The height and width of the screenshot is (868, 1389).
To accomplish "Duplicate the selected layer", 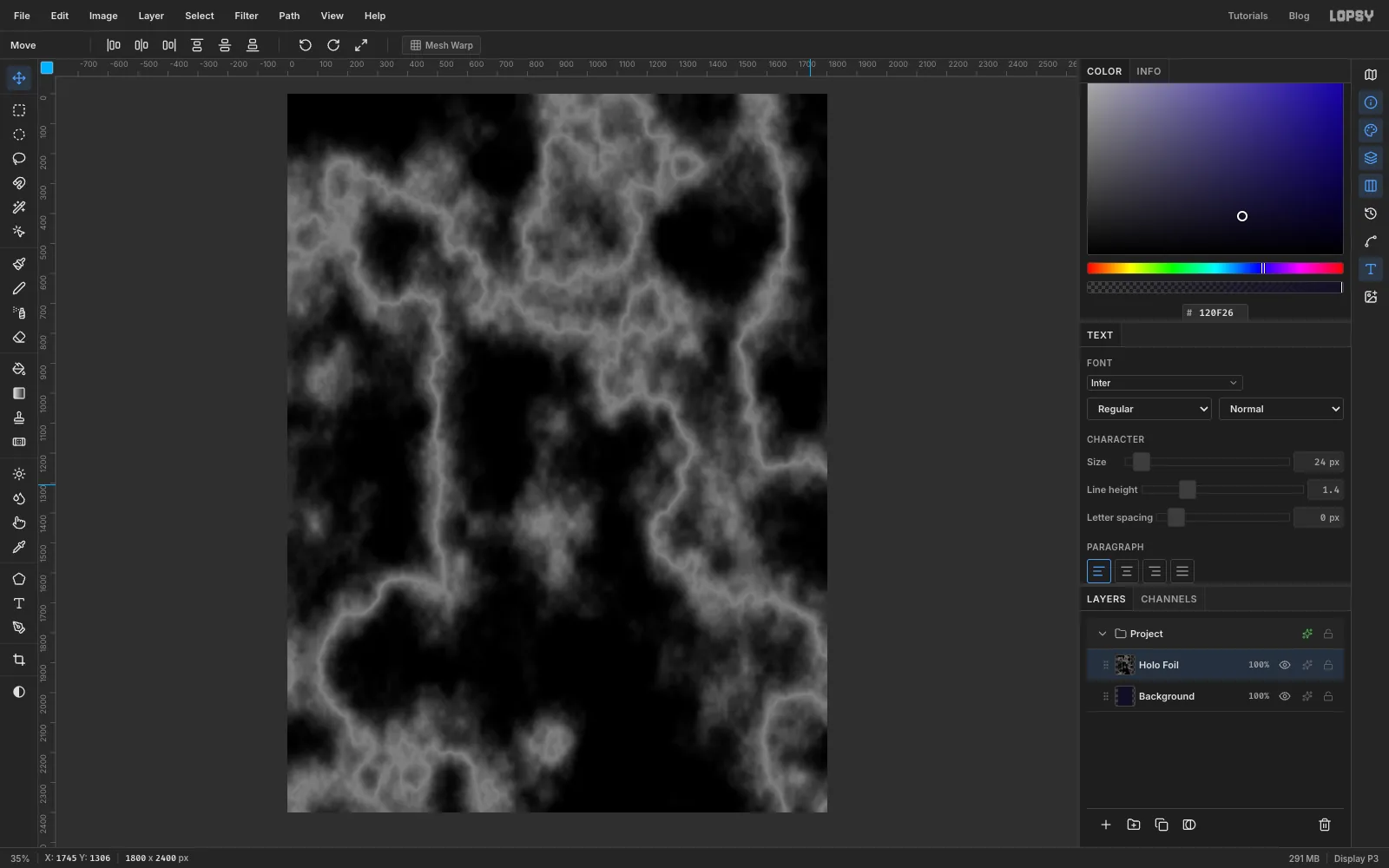I will click(1162, 825).
